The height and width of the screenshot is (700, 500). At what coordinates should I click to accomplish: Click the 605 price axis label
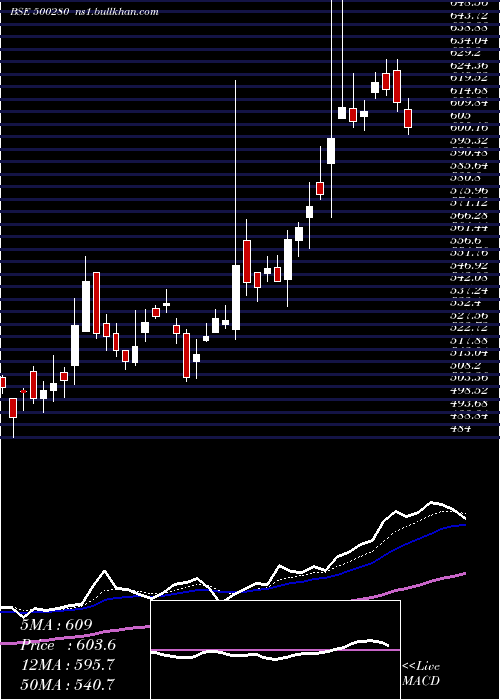[460, 115]
